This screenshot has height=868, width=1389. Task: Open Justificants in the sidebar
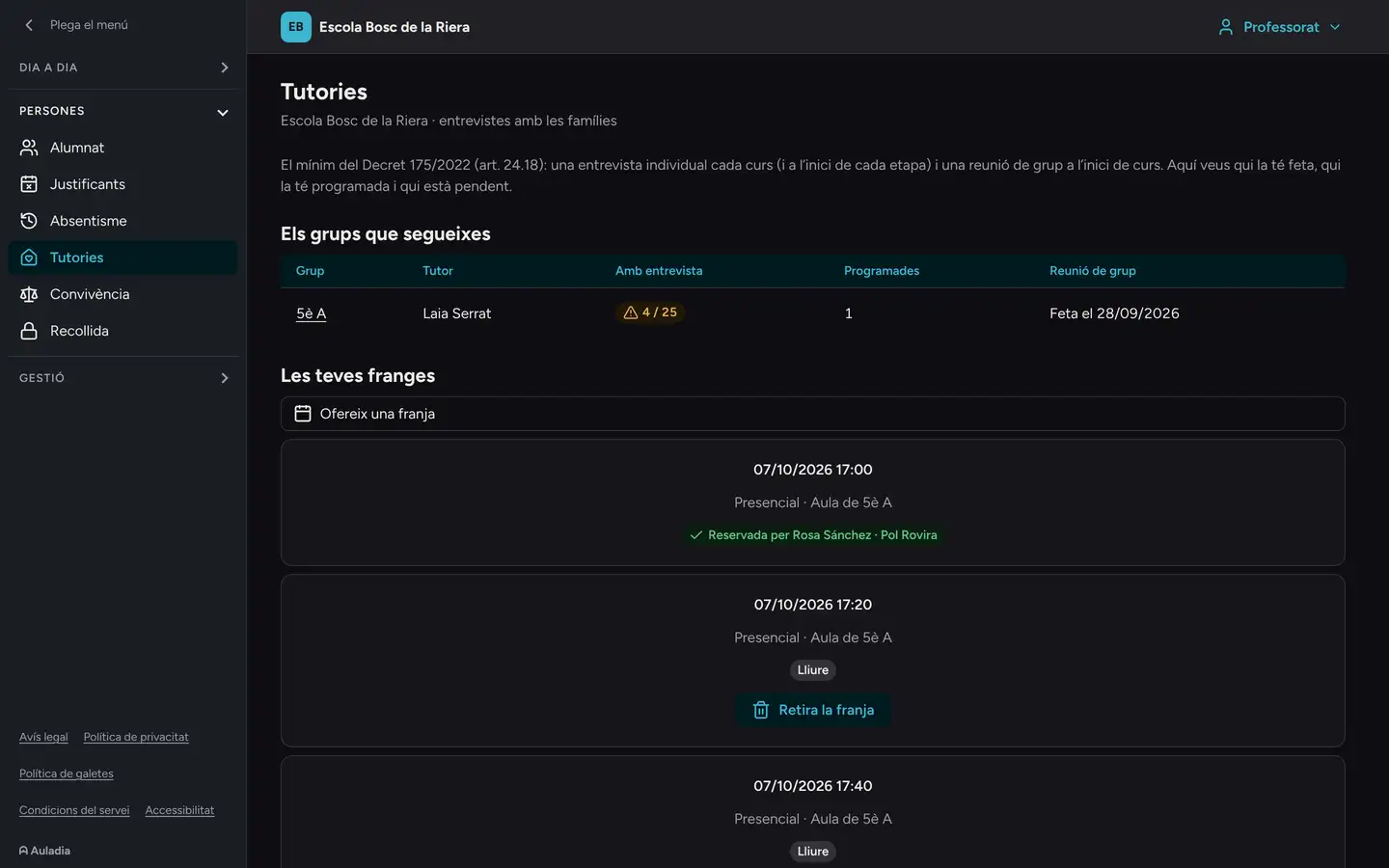click(123, 184)
